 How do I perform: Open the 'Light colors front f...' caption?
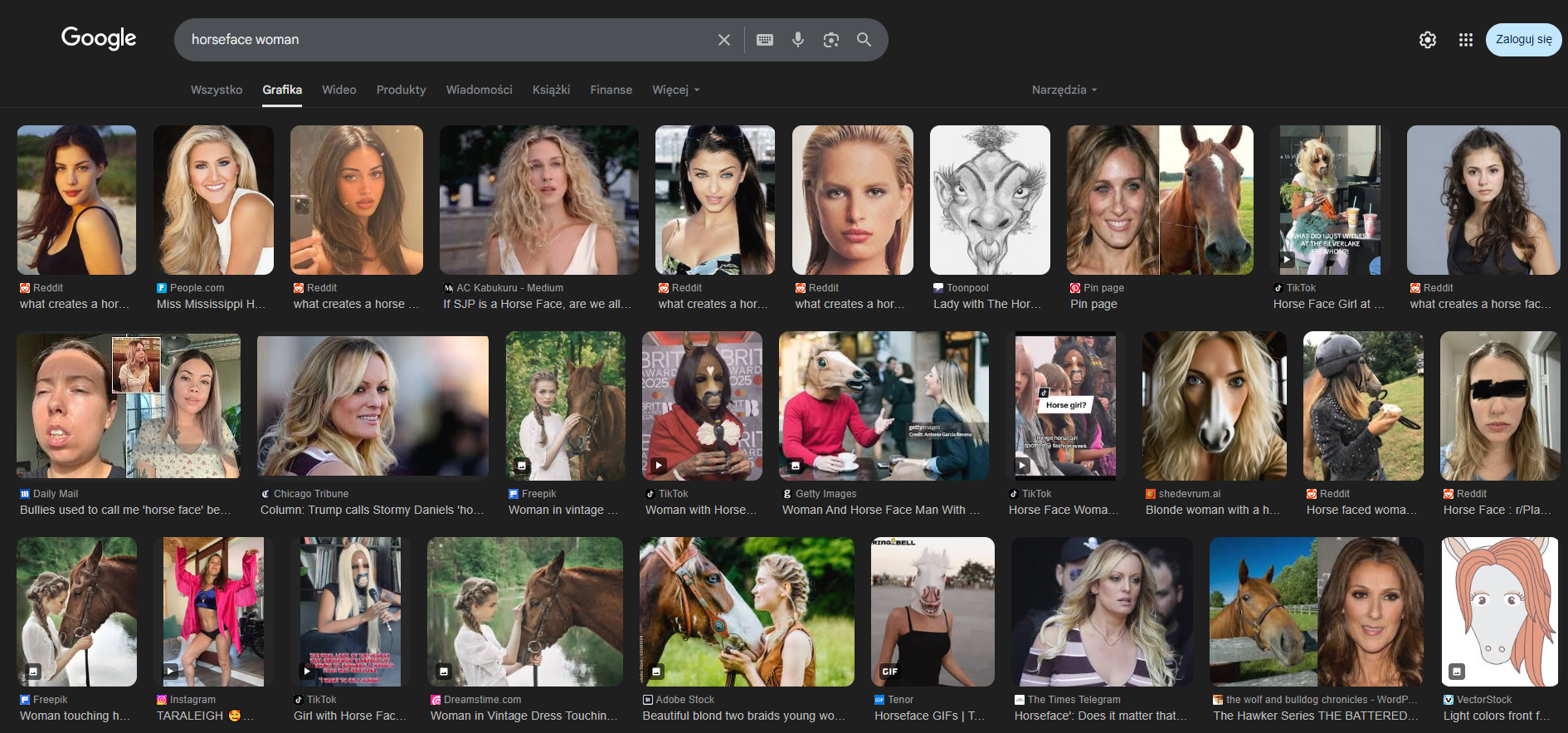pyautogui.click(x=1497, y=716)
